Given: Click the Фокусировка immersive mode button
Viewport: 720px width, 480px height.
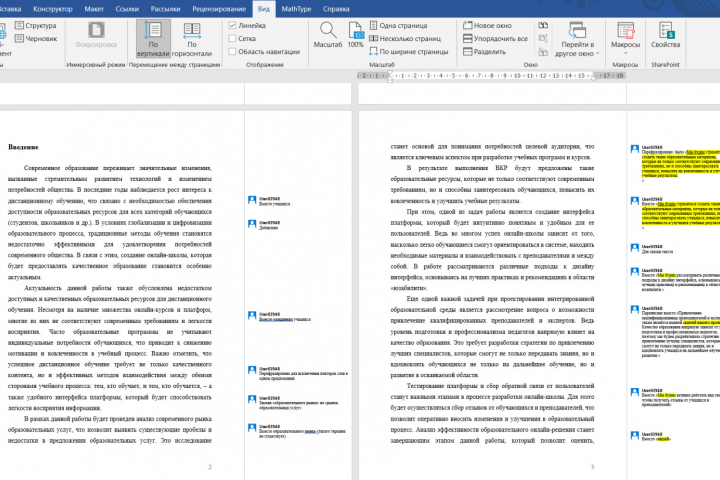Looking at the screenshot, I should coord(96,35).
